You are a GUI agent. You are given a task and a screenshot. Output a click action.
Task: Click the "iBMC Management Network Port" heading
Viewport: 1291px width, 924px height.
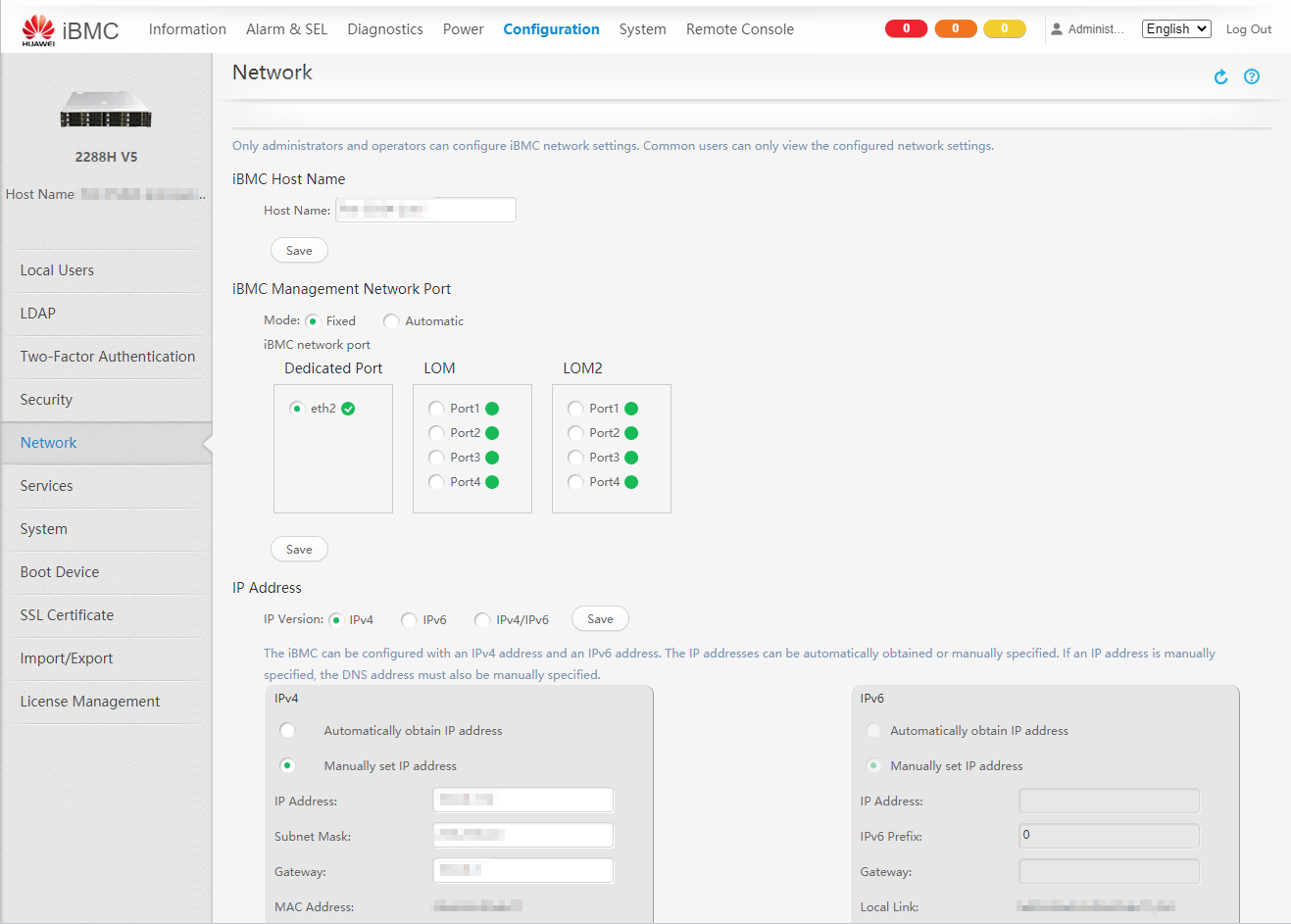(x=341, y=289)
